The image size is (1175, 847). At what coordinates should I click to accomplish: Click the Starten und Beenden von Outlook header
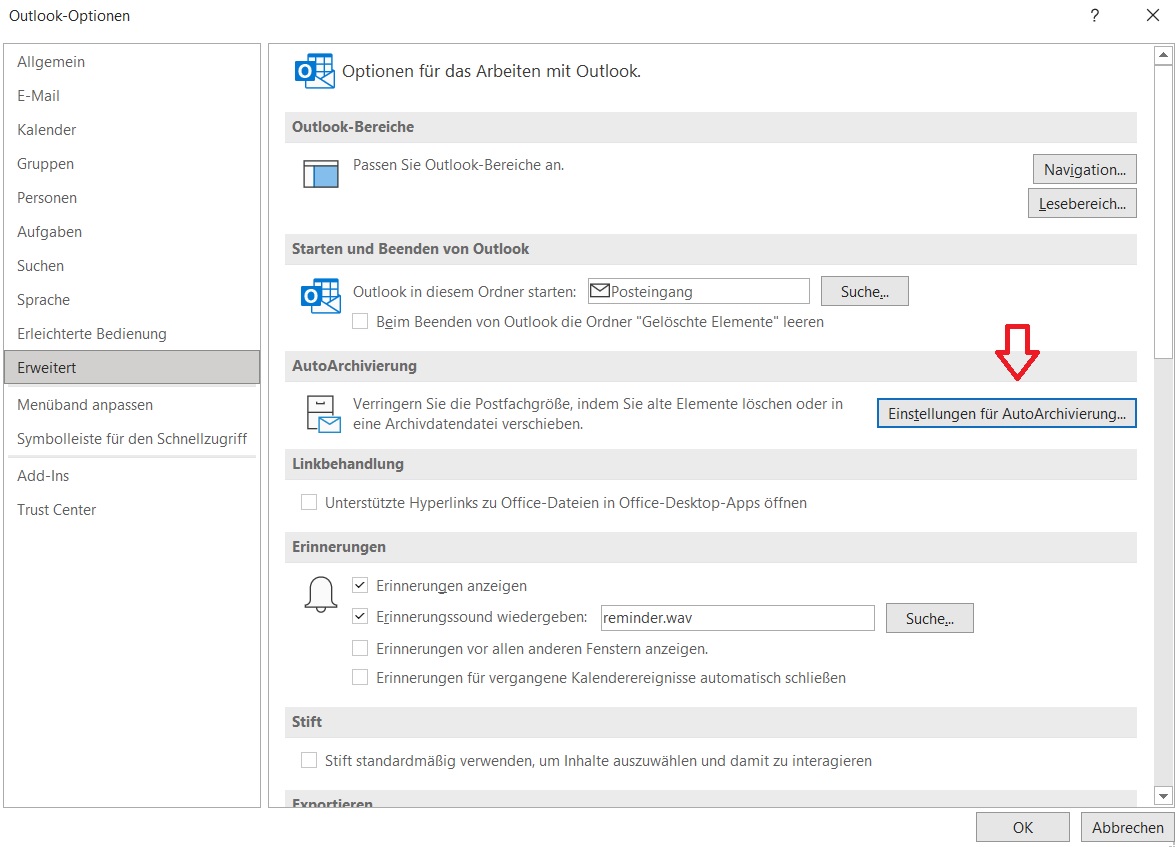pos(710,249)
